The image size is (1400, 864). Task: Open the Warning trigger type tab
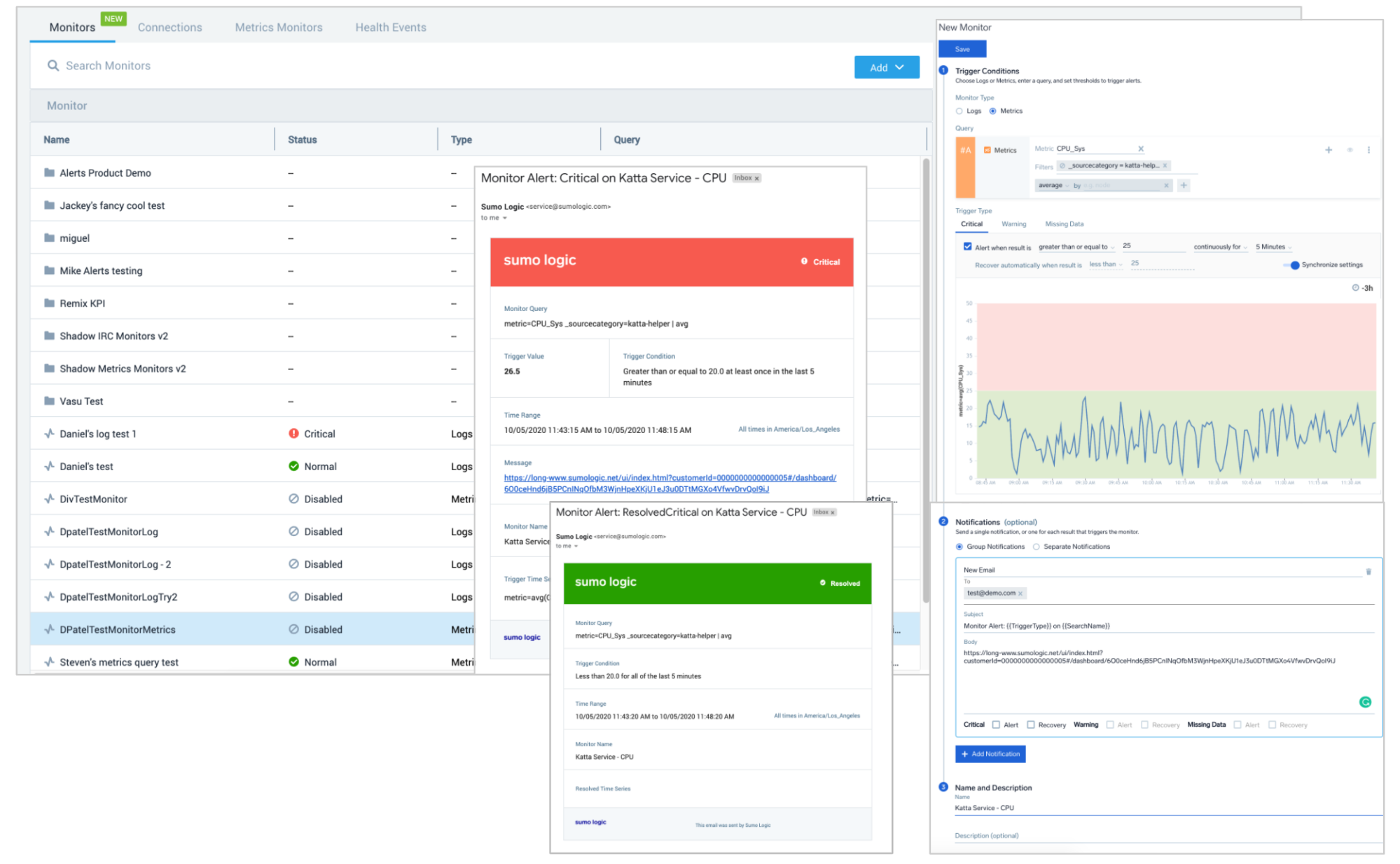(x=1013, y=224)
